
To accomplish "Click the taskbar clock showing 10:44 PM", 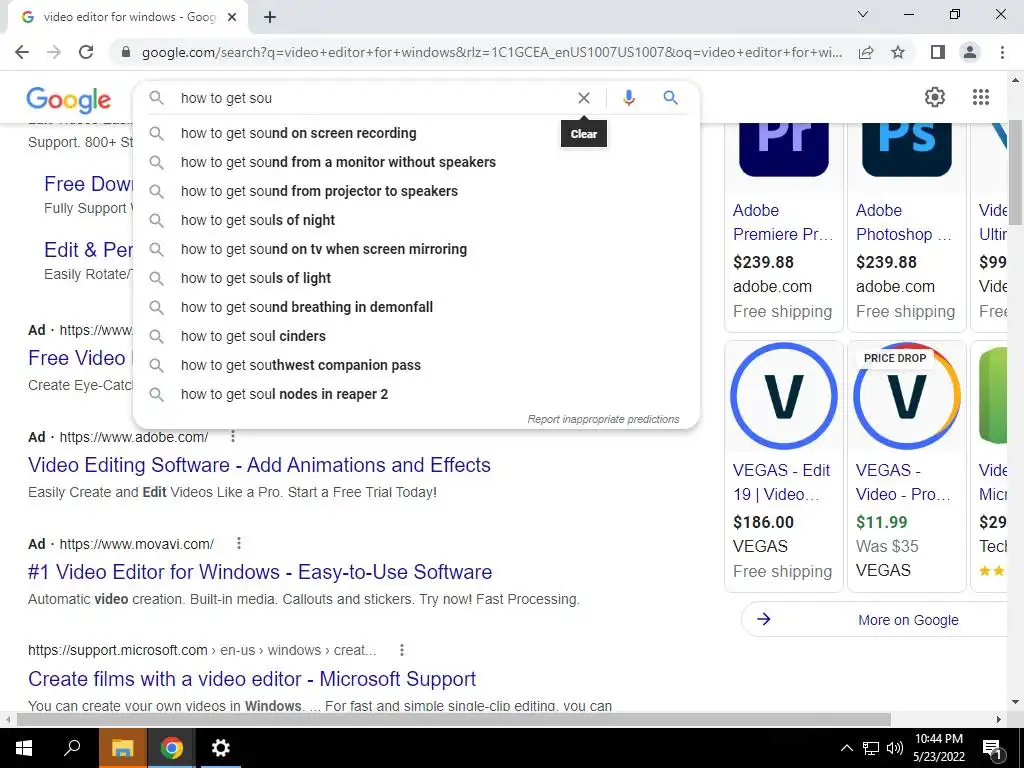I will click(938, 748).
